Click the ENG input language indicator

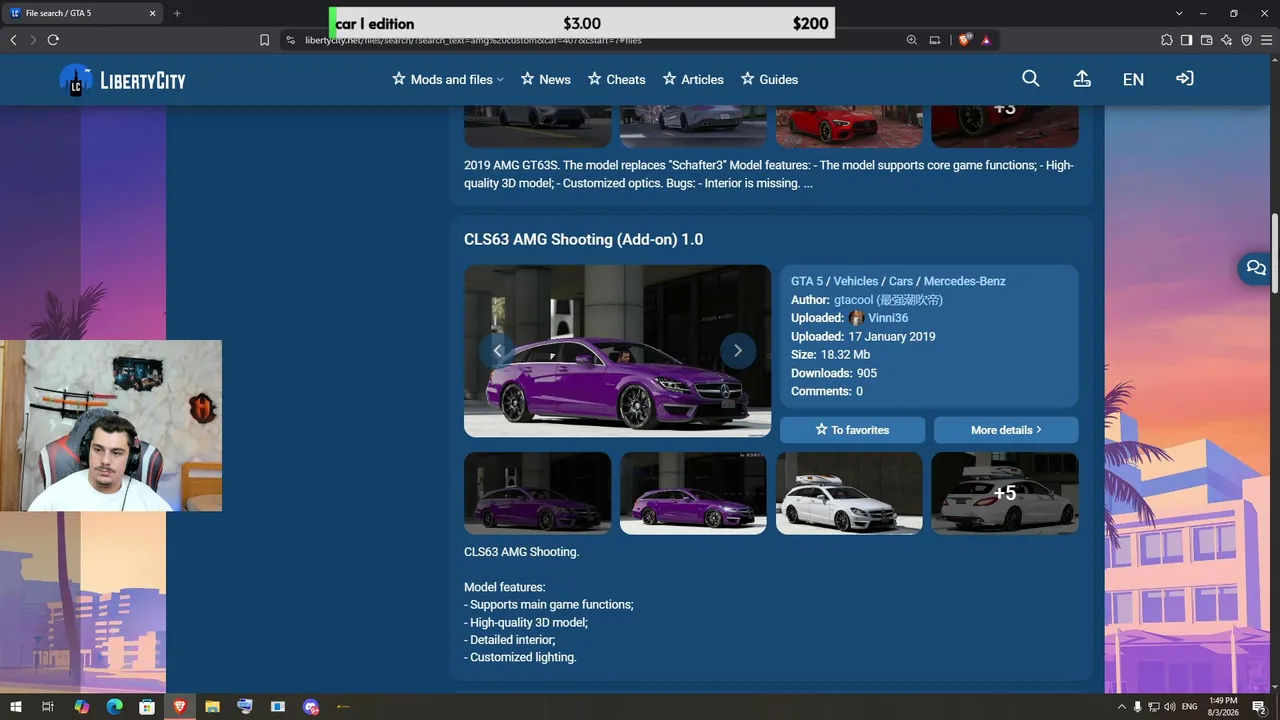click(x=1190, y=707)
